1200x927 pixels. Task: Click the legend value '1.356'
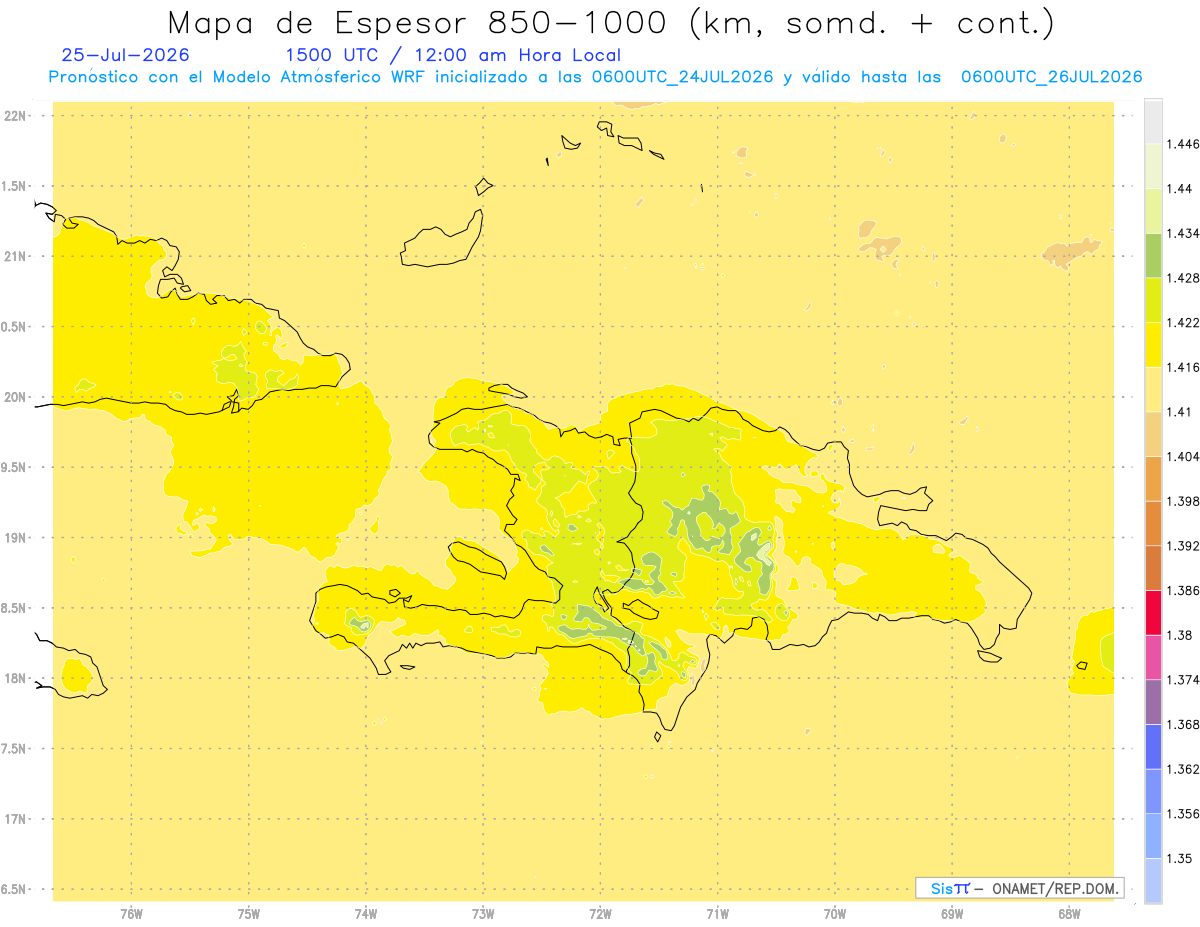pos(1182,814)
